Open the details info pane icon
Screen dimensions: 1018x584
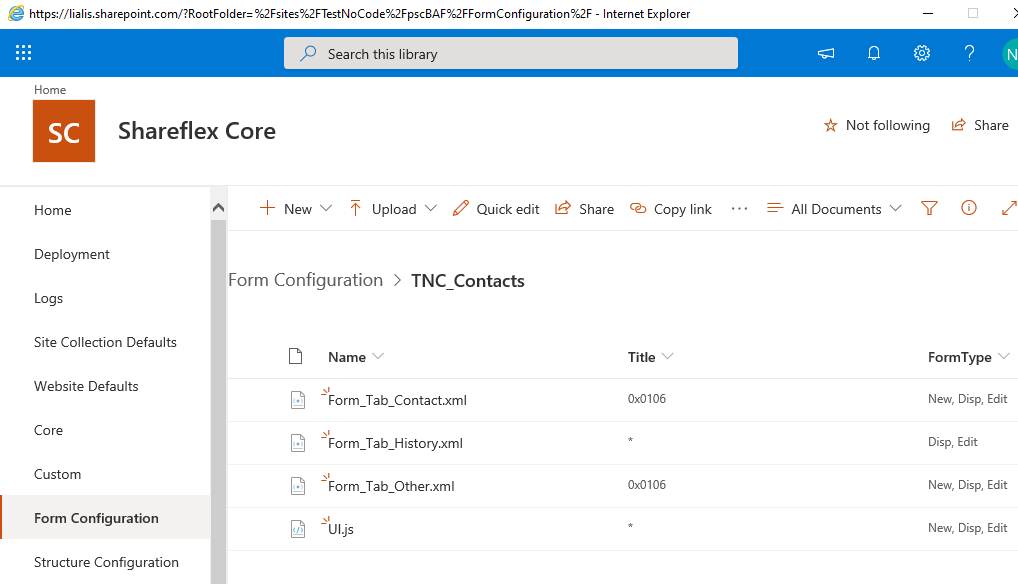click(969, 208)
